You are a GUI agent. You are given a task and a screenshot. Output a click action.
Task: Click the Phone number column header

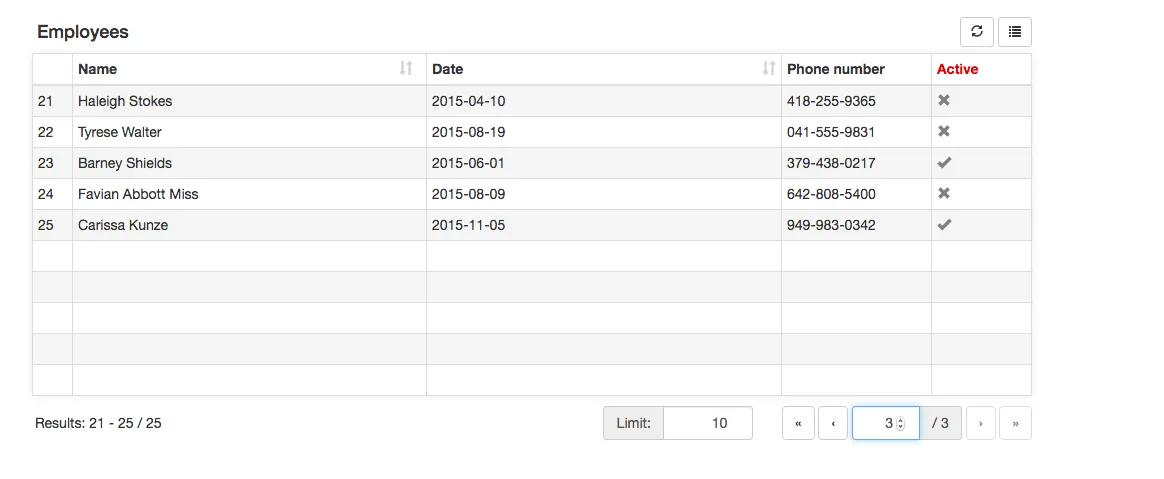pyautogui.click(x=835, y=69)
